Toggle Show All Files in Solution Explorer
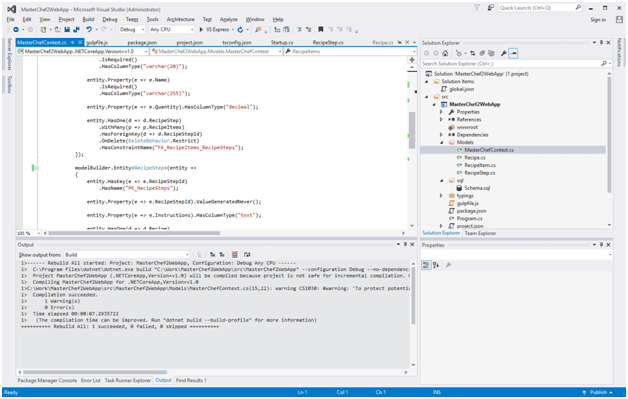Screen dimensions: 628x399 pos(491,53)
